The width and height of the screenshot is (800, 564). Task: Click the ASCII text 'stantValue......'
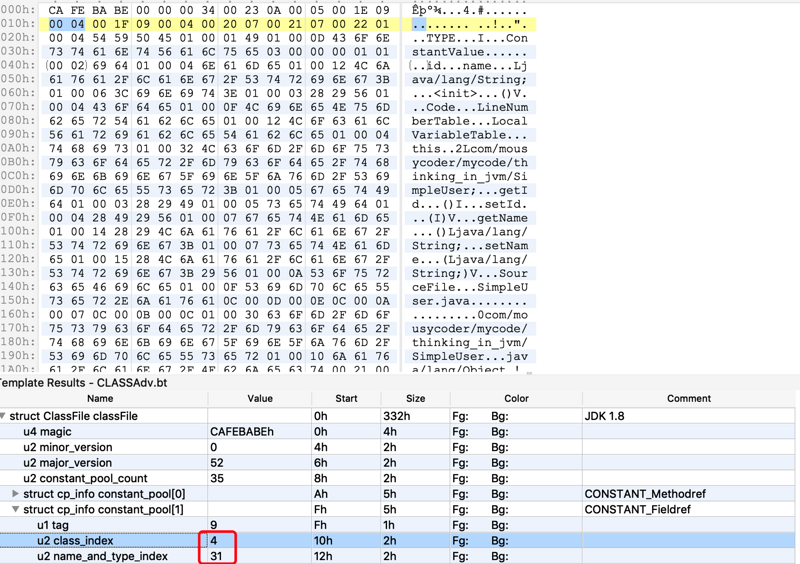pos(470,52)
